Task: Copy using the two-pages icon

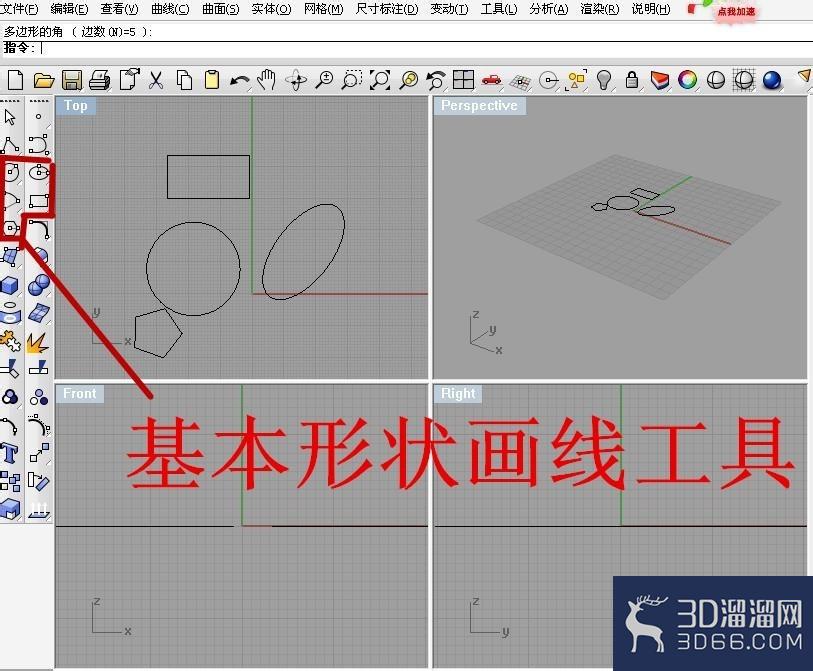Action: tap(184, 80)
